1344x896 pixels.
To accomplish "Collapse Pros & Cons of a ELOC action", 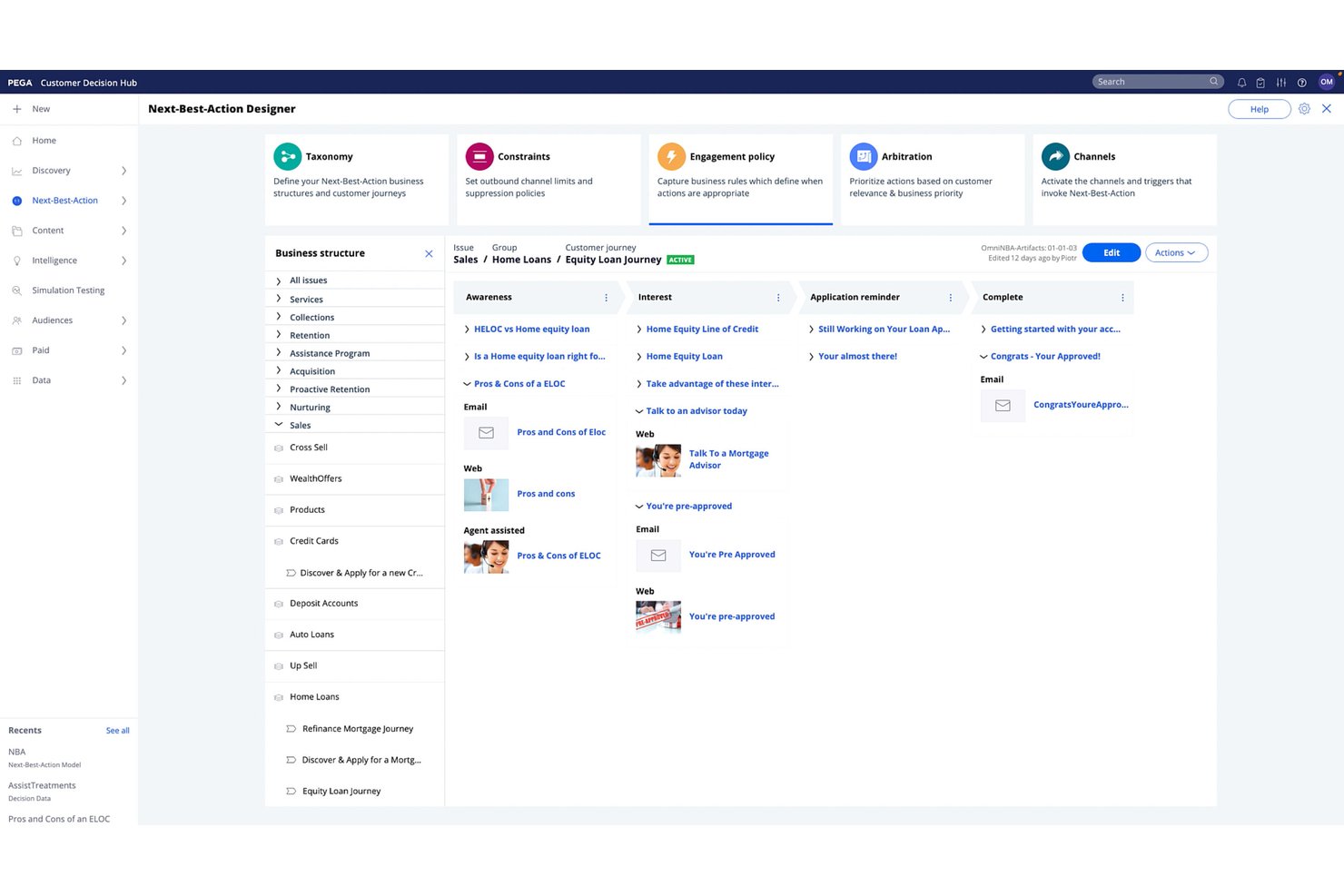I will coord(467,384).
